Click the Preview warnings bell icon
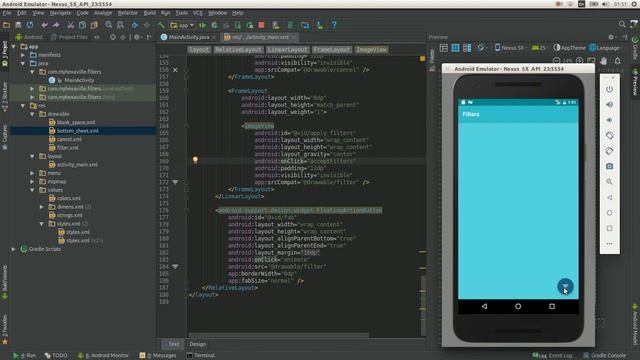 point(618,61)
